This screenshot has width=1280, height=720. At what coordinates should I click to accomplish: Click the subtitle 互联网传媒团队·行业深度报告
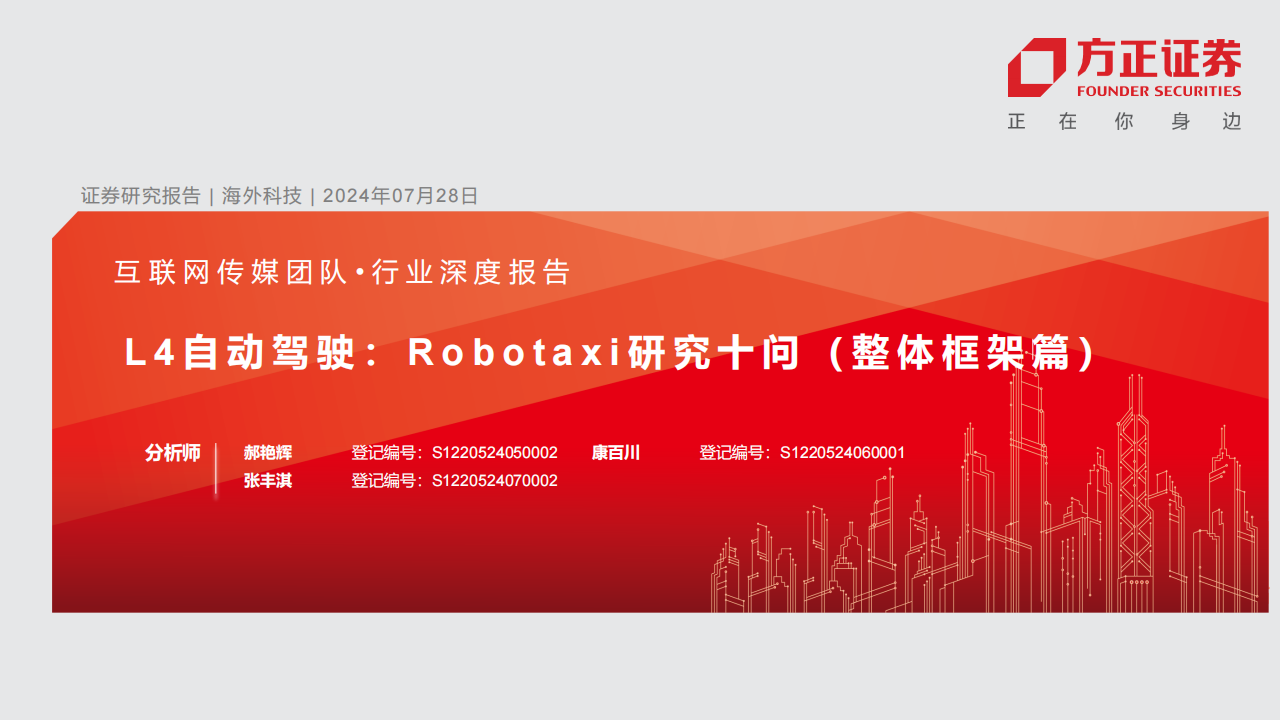342,272
